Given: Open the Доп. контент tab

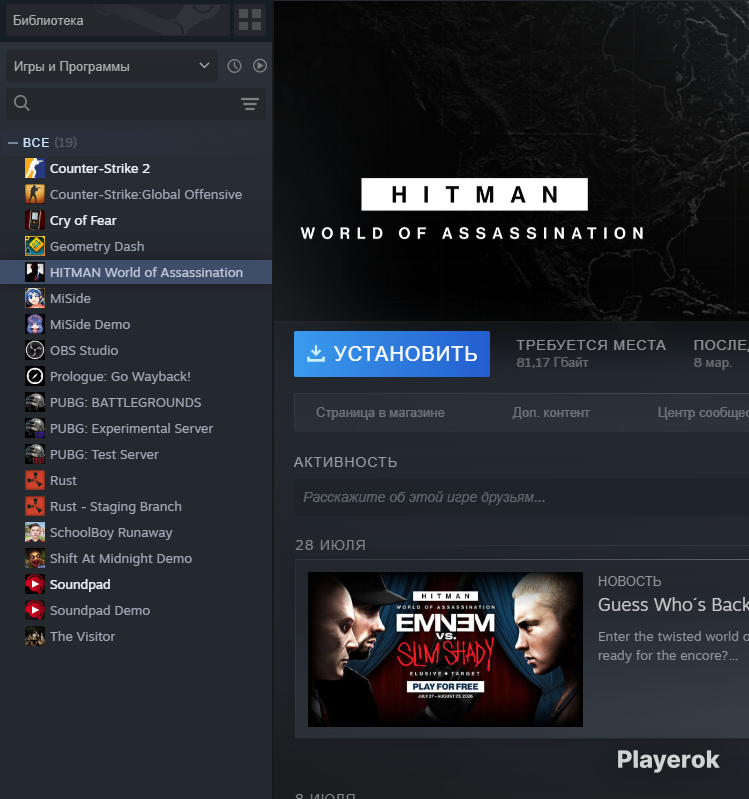Looking at the screenshot, I should point(551,412).
